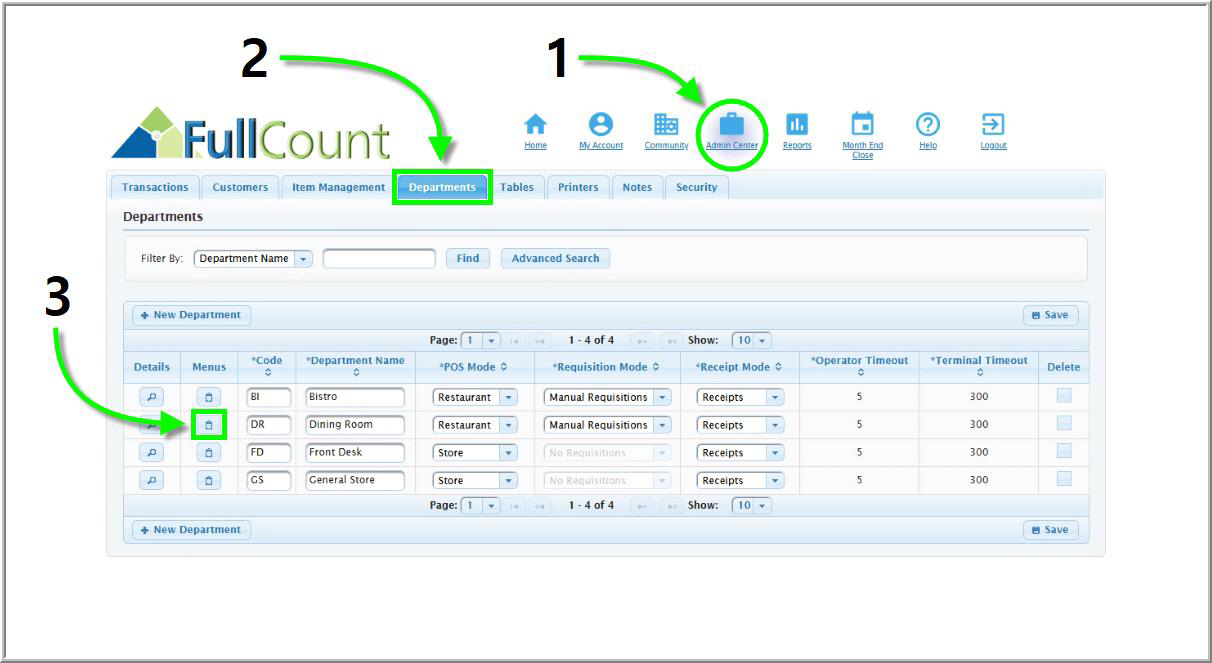Click the Logout icon

pyautogui.click(x=993, y=125)
